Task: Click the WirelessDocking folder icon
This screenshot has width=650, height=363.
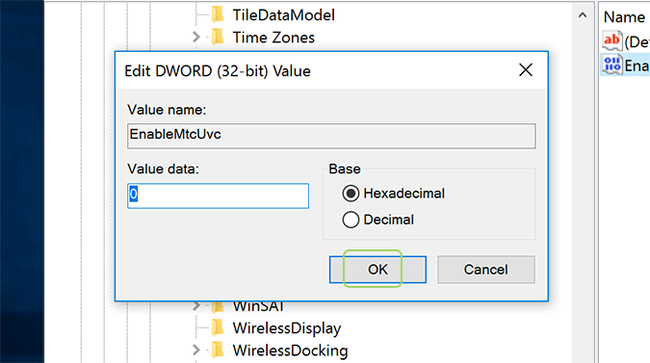Action: (x=218, y=350)
